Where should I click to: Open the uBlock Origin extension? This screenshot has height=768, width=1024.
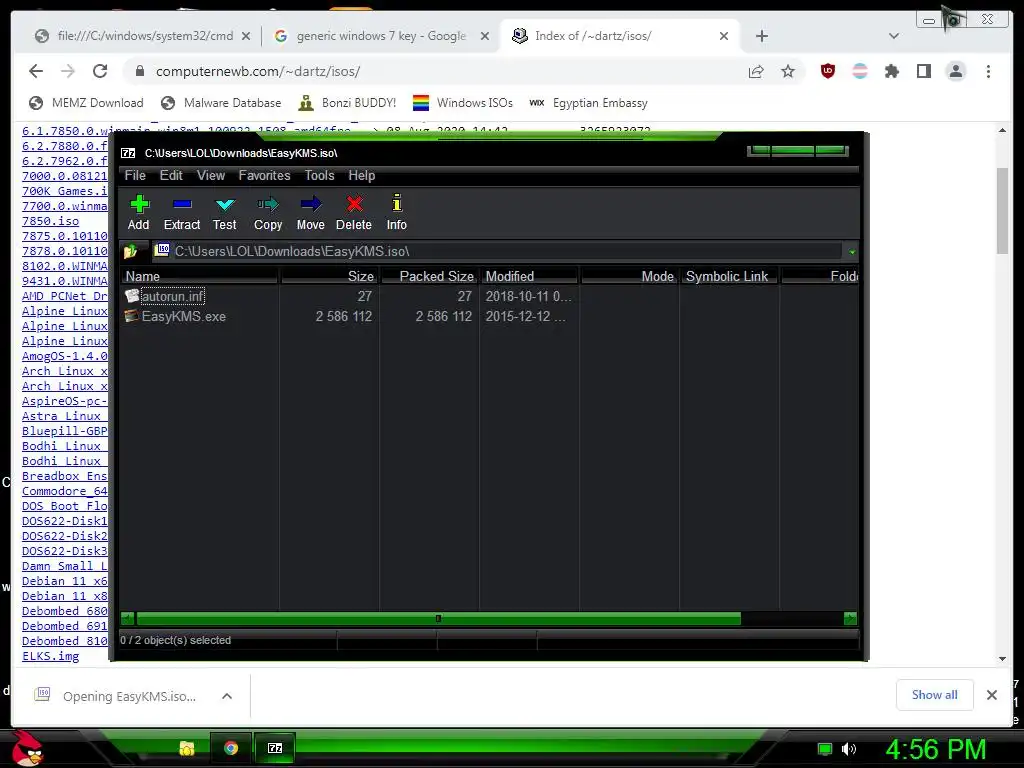pyautogui.click(x=828, y=71)
